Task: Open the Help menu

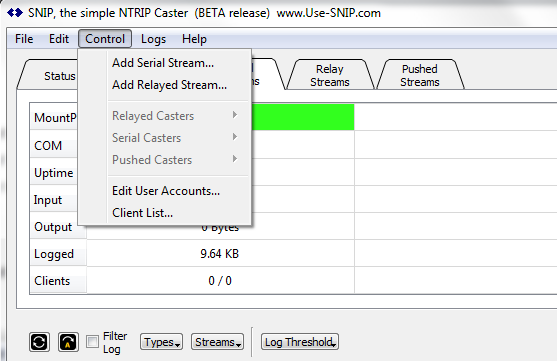Action: [x=194, y=39]
